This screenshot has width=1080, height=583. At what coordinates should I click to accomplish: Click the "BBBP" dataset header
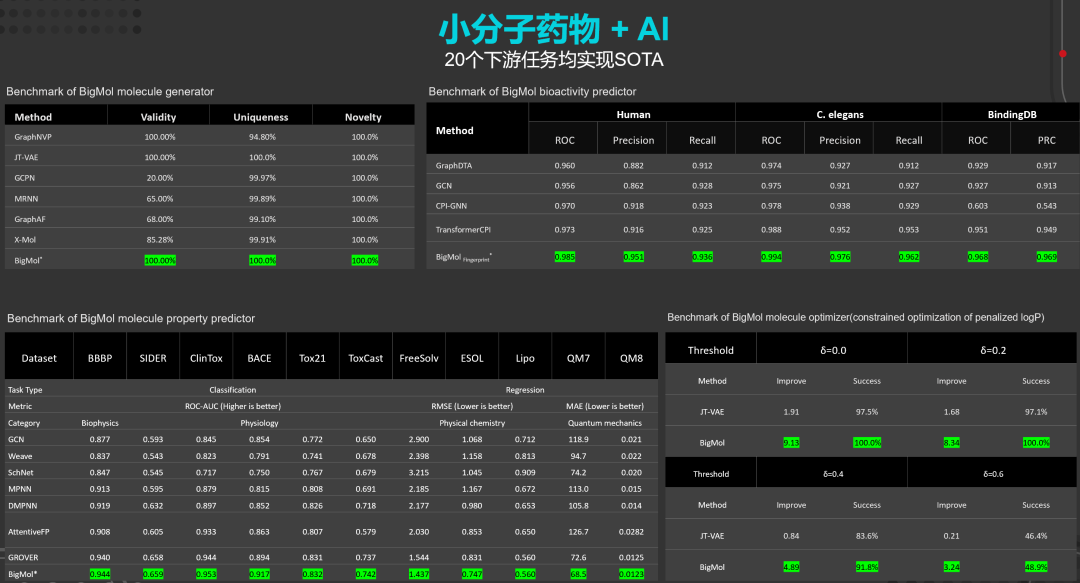[100, 358]
